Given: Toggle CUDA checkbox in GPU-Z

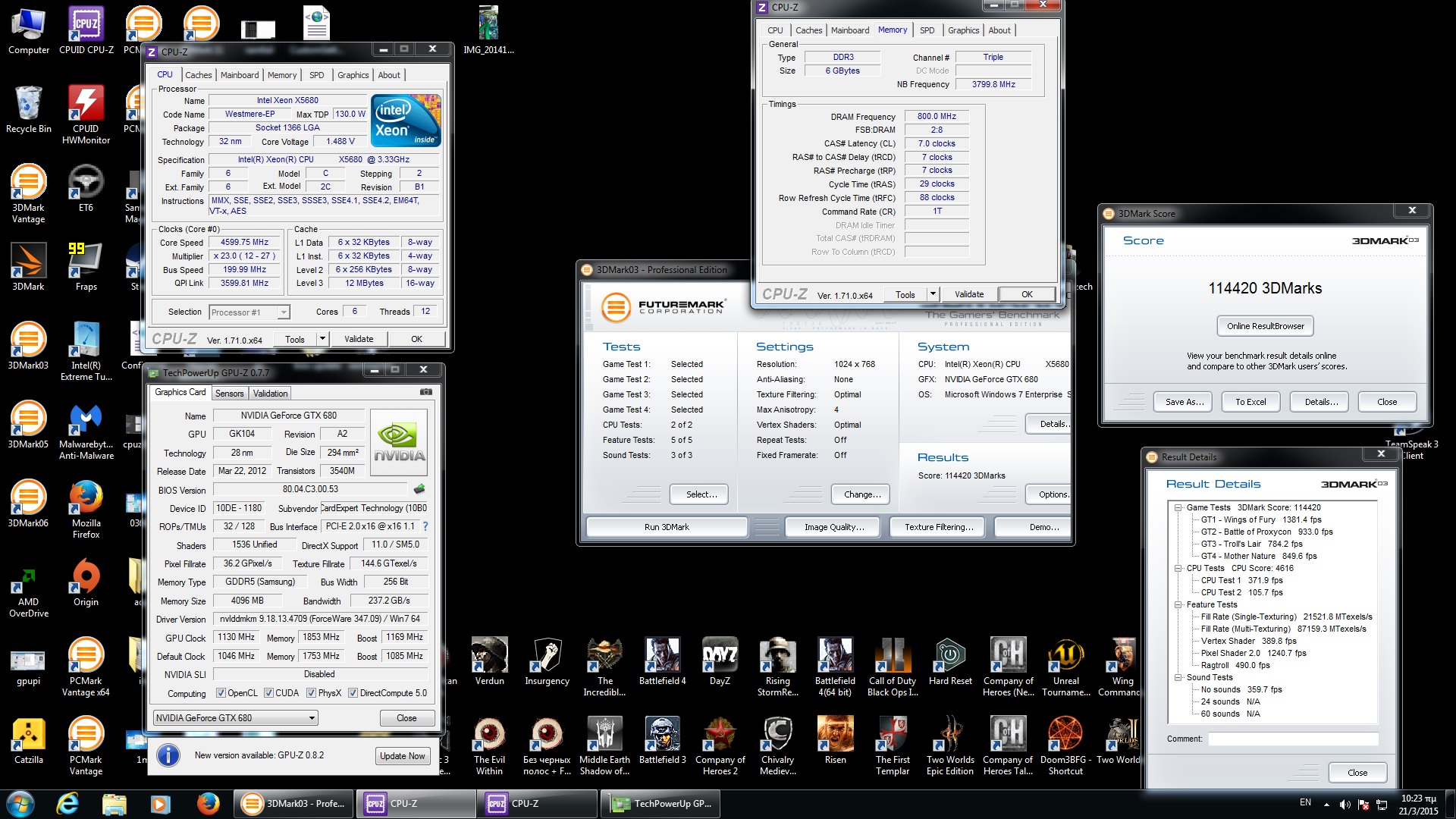Looking at the screenshot, I should 268,692.
